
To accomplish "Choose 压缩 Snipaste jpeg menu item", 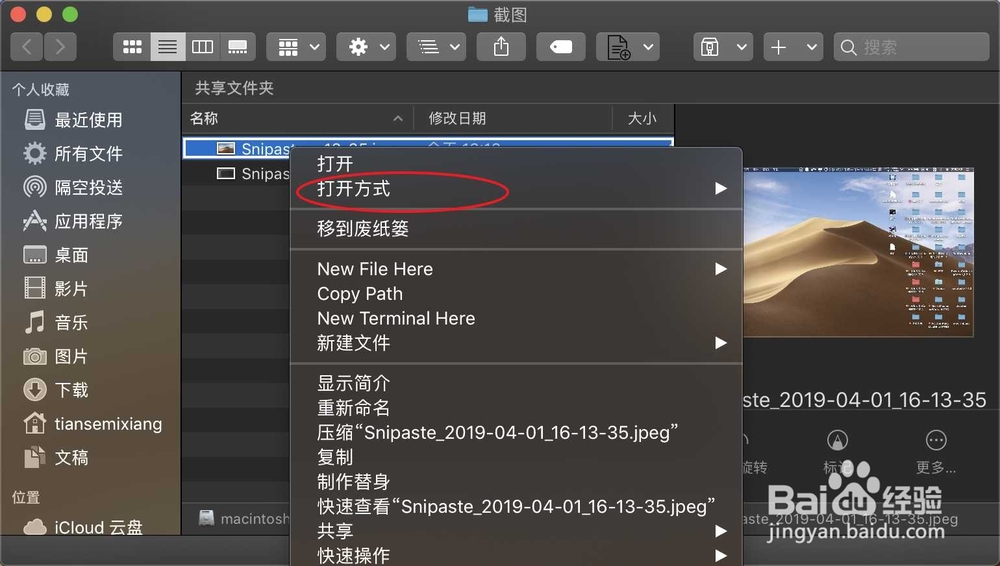I will pyautogui.click(x=517, y=432).
